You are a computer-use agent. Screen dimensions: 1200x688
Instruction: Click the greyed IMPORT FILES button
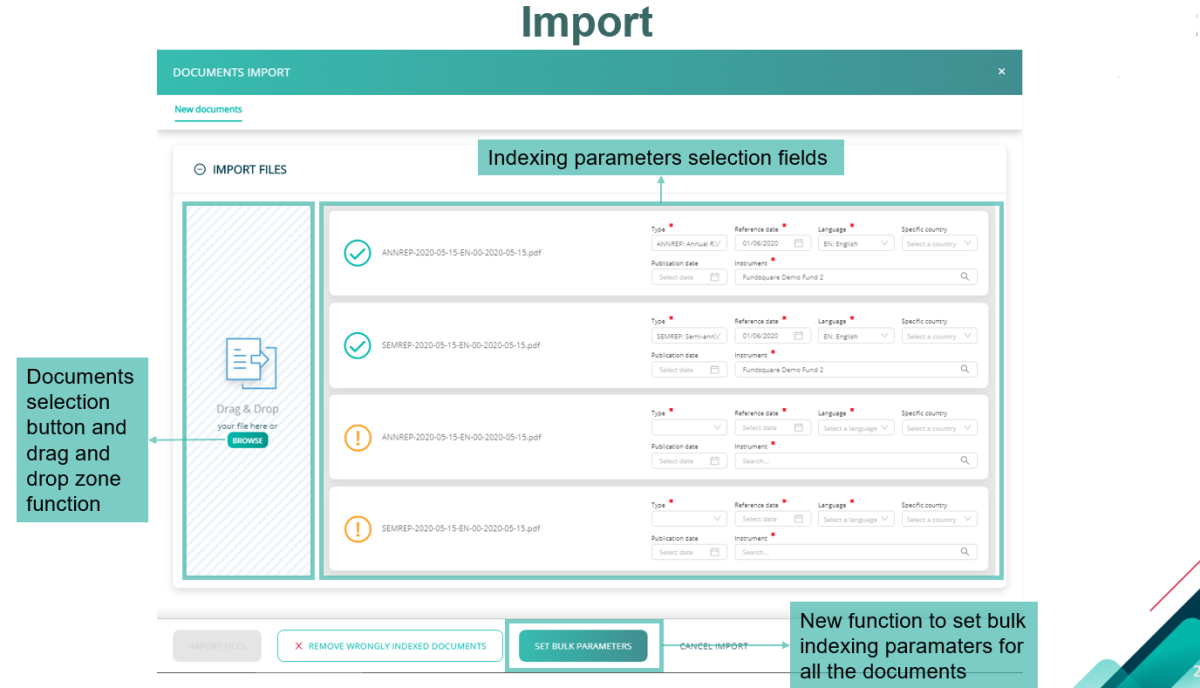pos(217,646)
